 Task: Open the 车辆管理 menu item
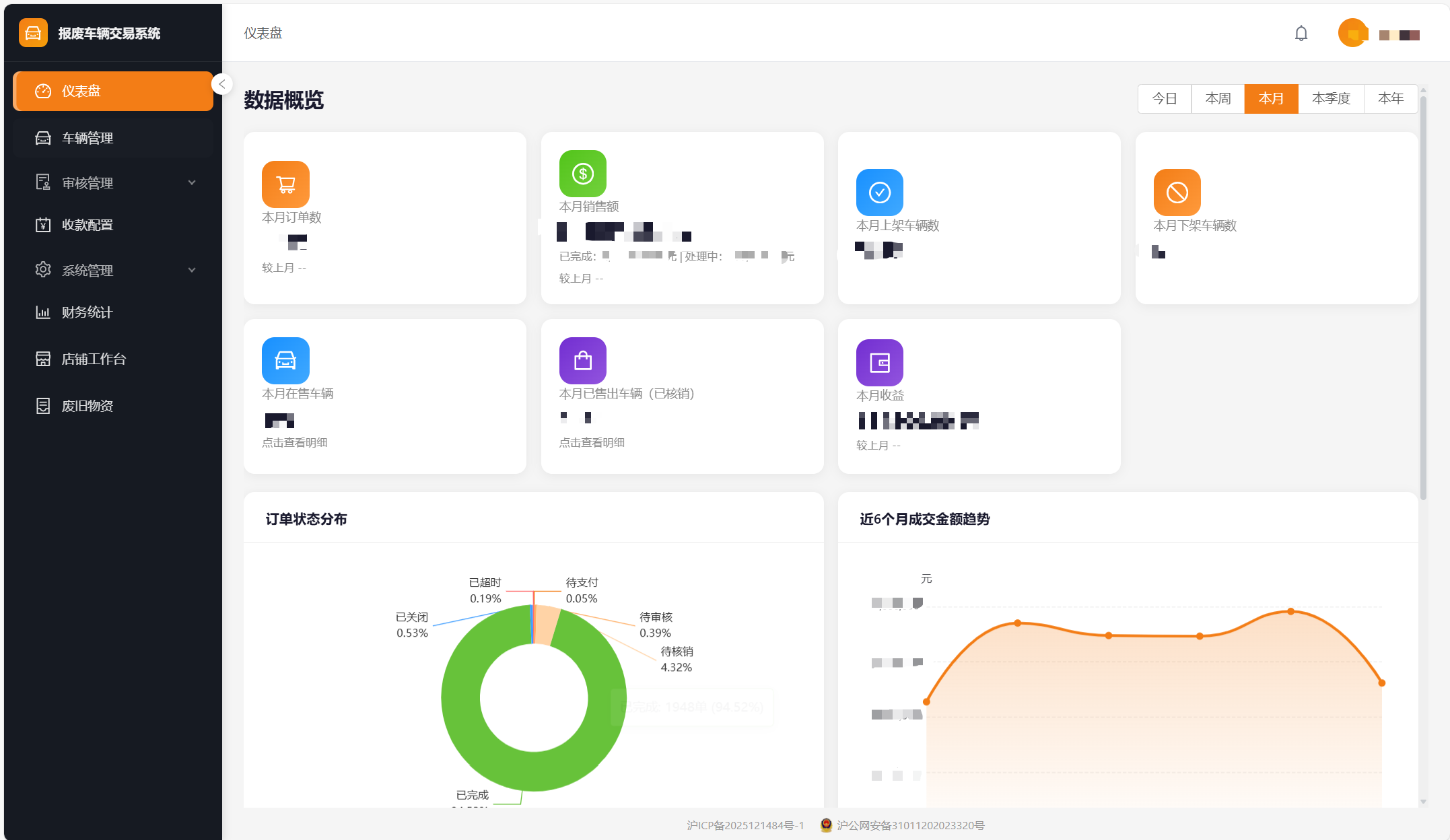[x=113, y=138]
